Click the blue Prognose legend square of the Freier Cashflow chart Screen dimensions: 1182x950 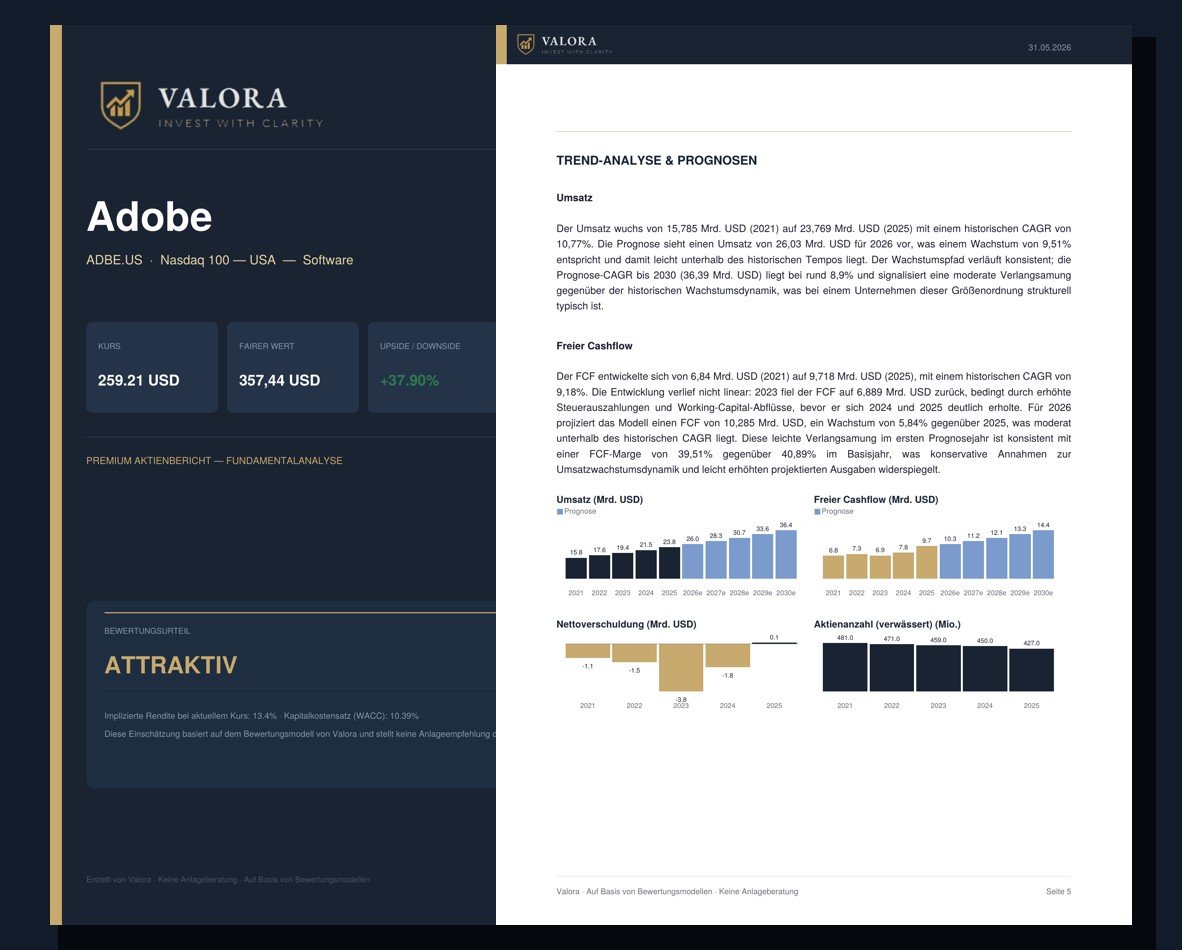[817, 511]
